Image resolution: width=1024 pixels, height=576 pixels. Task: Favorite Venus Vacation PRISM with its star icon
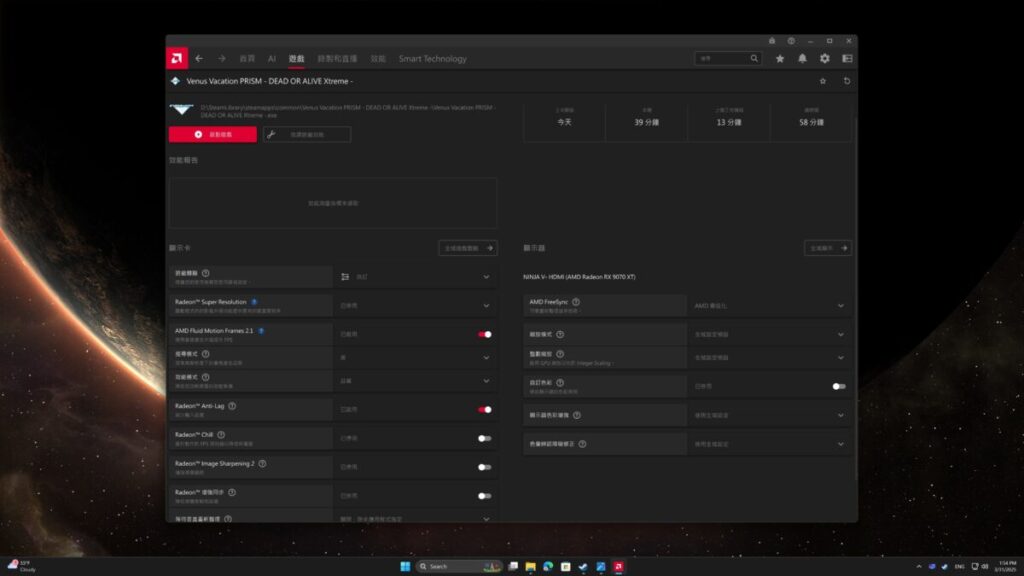(823, 81)
